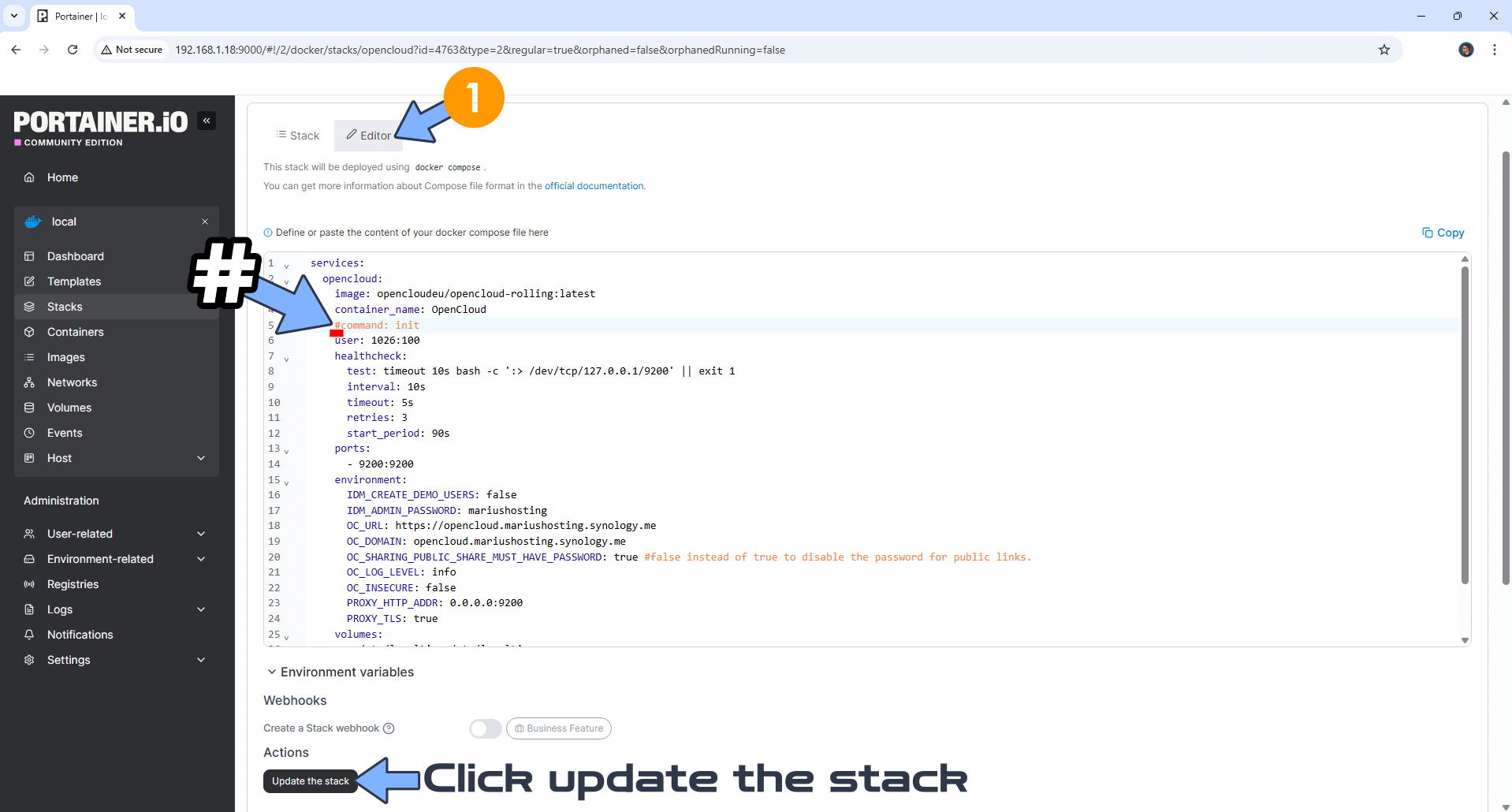
Task: Copy the compose file content
Action: coord(1443,233)
